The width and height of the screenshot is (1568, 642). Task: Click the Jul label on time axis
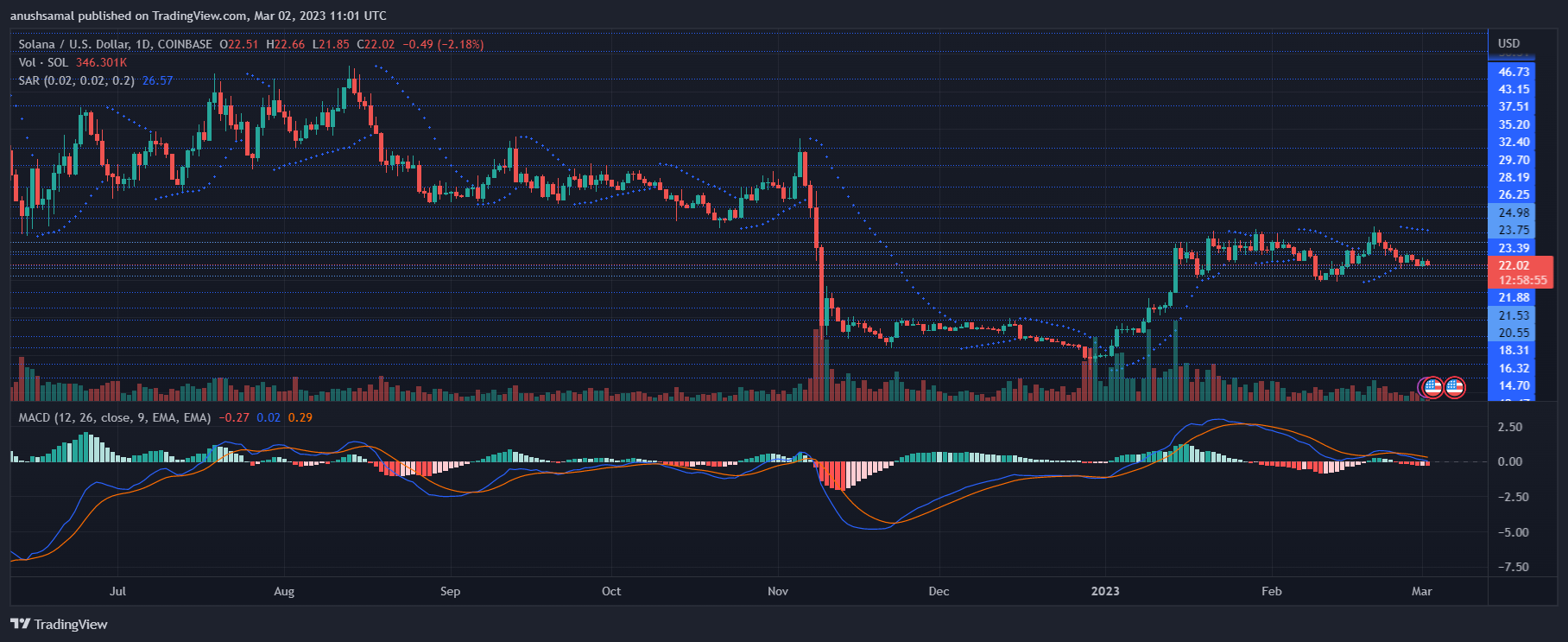tap(117, 591)
